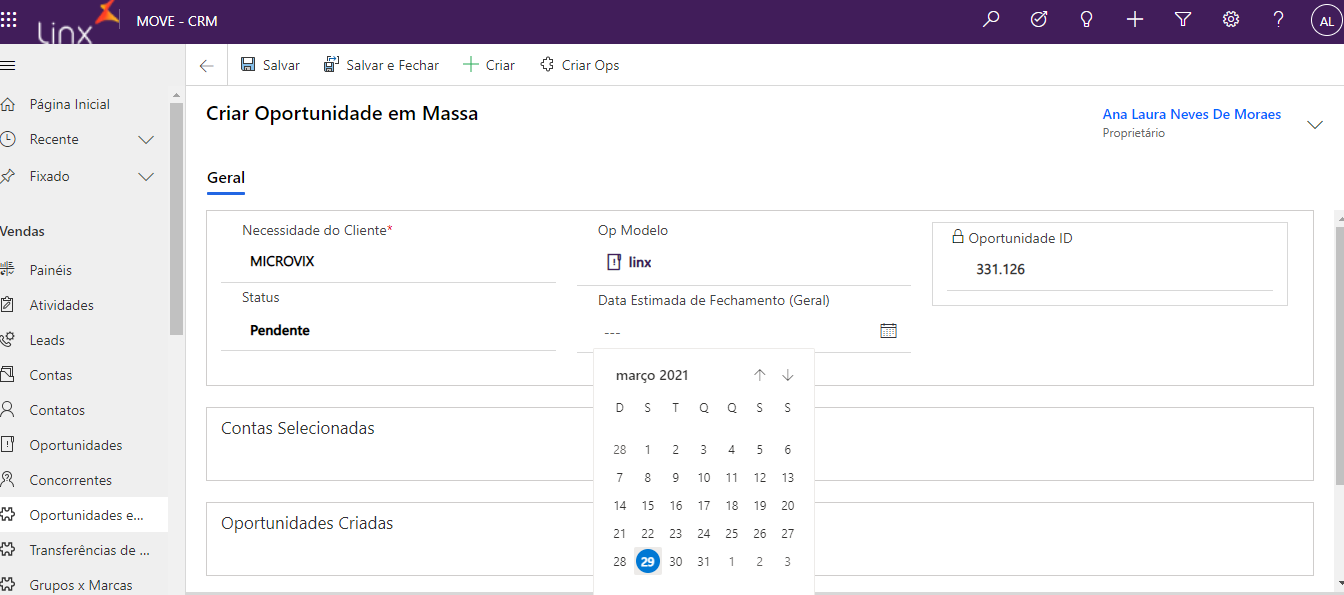This screenshot has width=1344, height=595.
Task: Select the Geral tab
Action: pyautogui.click(x=226, y=178)
